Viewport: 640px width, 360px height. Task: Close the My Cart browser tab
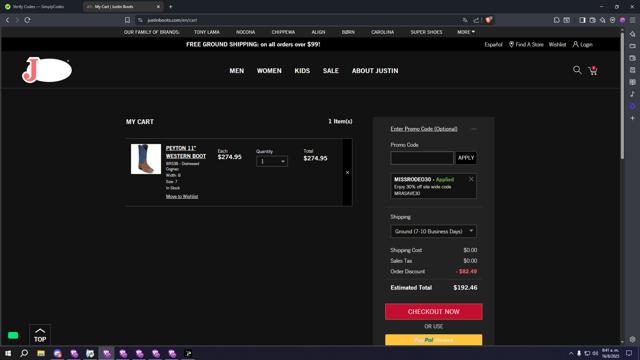point(158,7)
